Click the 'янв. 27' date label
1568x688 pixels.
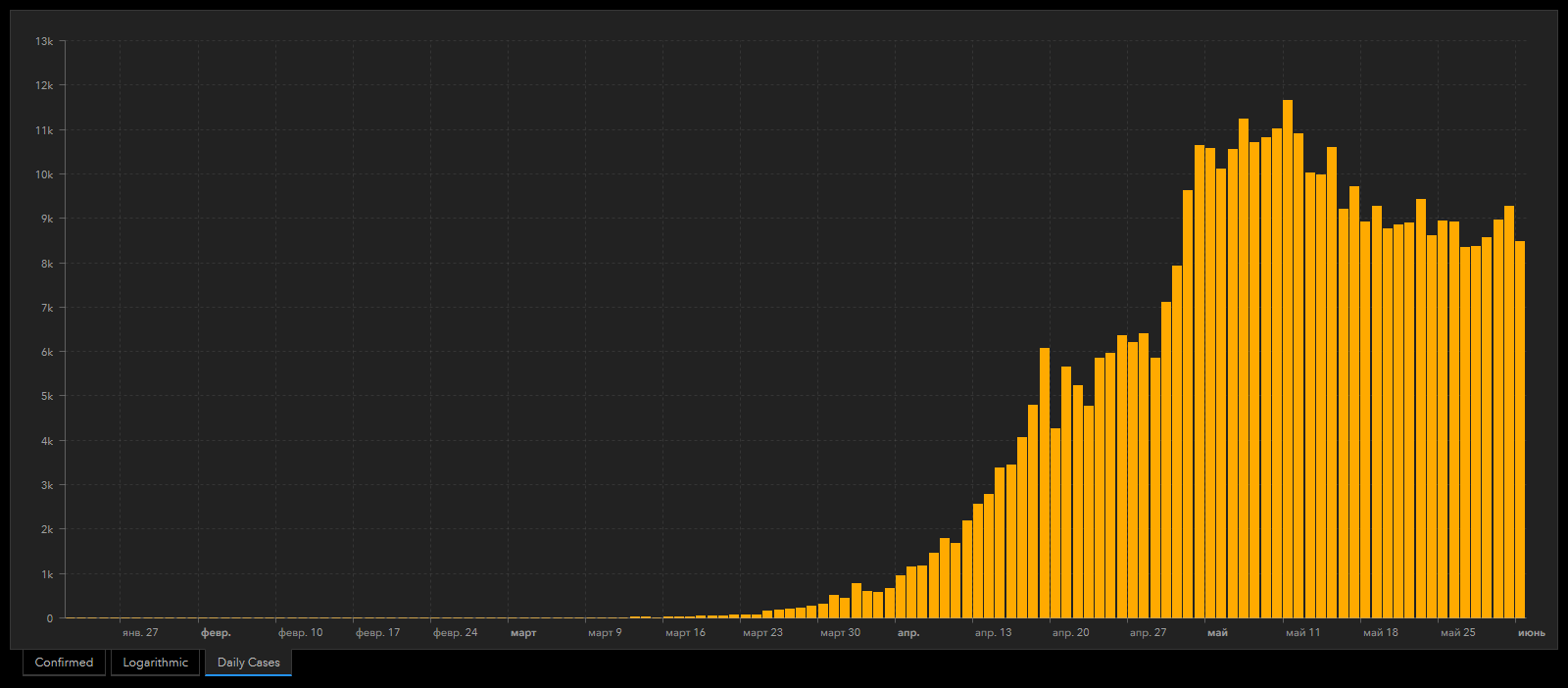[140, 632]
